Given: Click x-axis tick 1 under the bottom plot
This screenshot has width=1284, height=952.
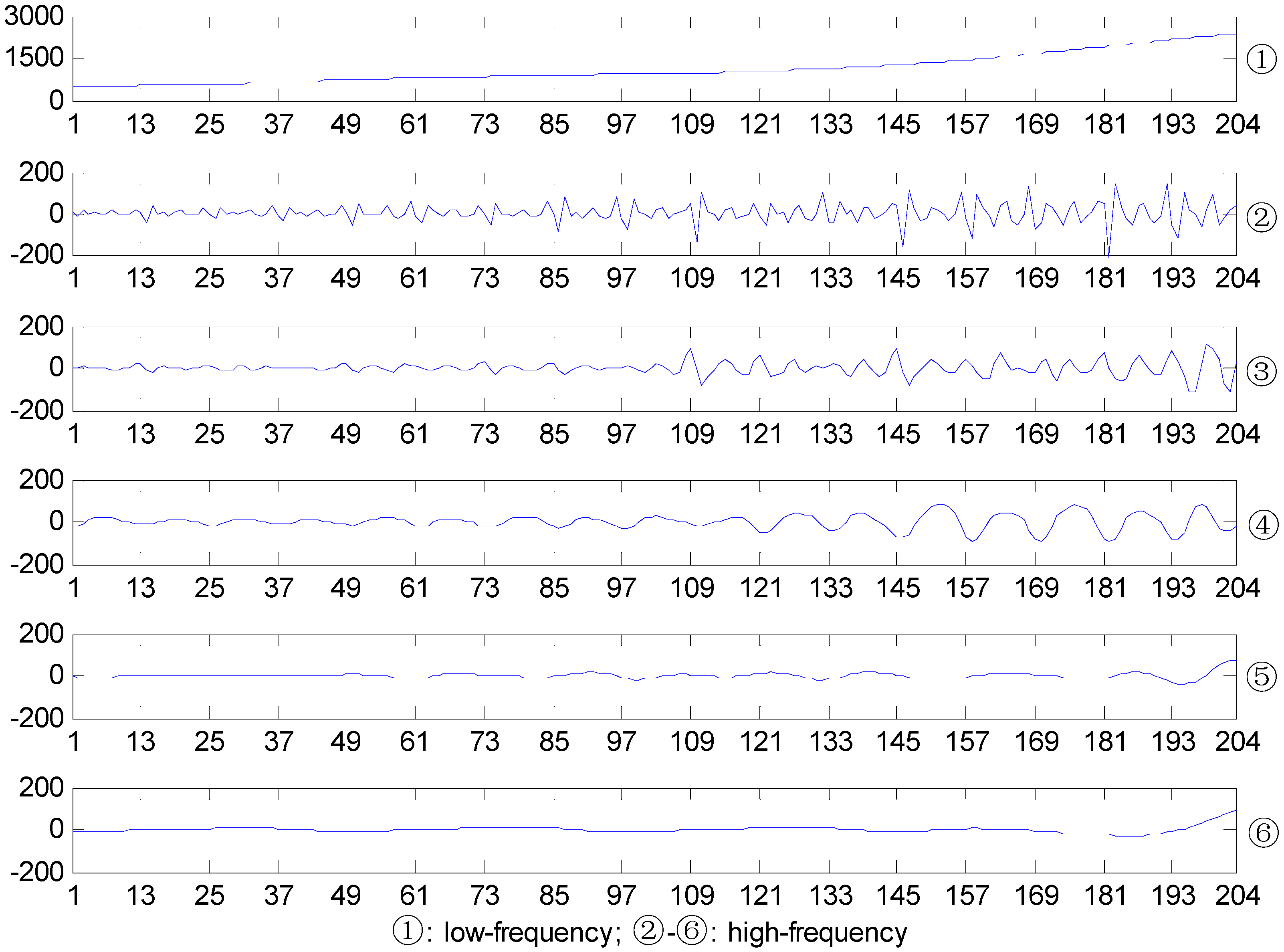Looking at the screenshot, I should (74, 895).
